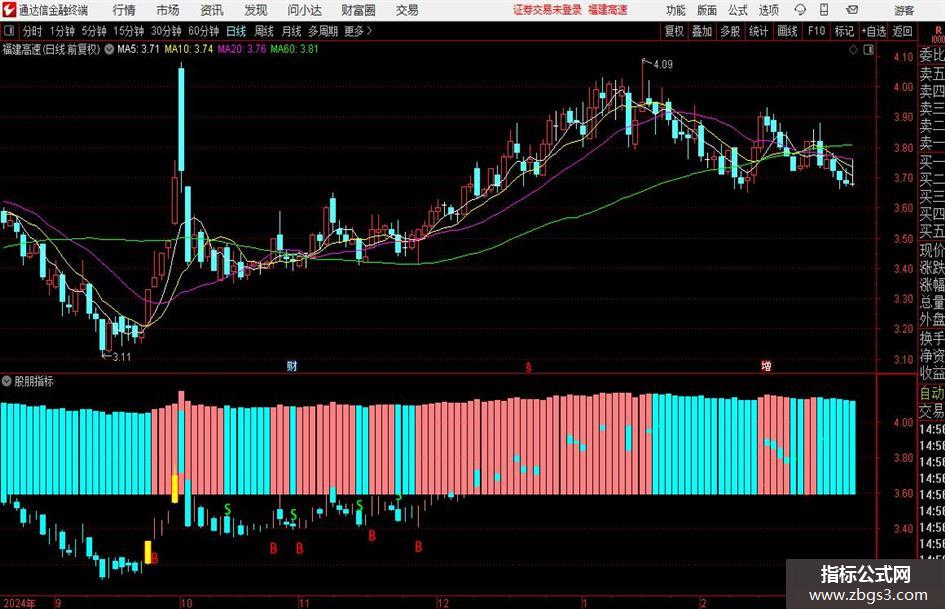The height and width of the screenshot is (609, 945).
Task: Click the 叠加 toolbar button
Action: click(x=702, y=31)
